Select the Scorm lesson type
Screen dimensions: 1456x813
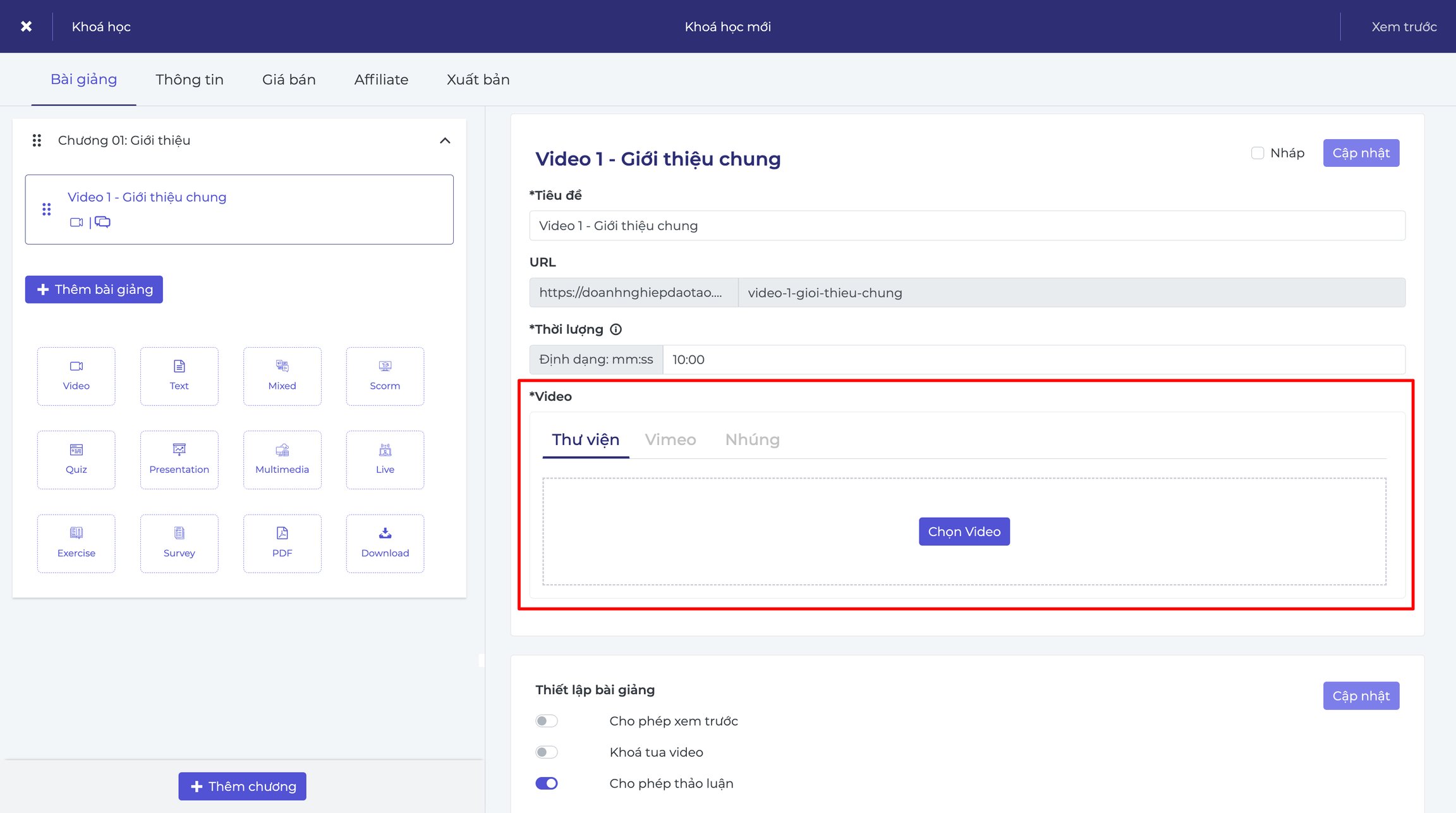coord(385,376)
